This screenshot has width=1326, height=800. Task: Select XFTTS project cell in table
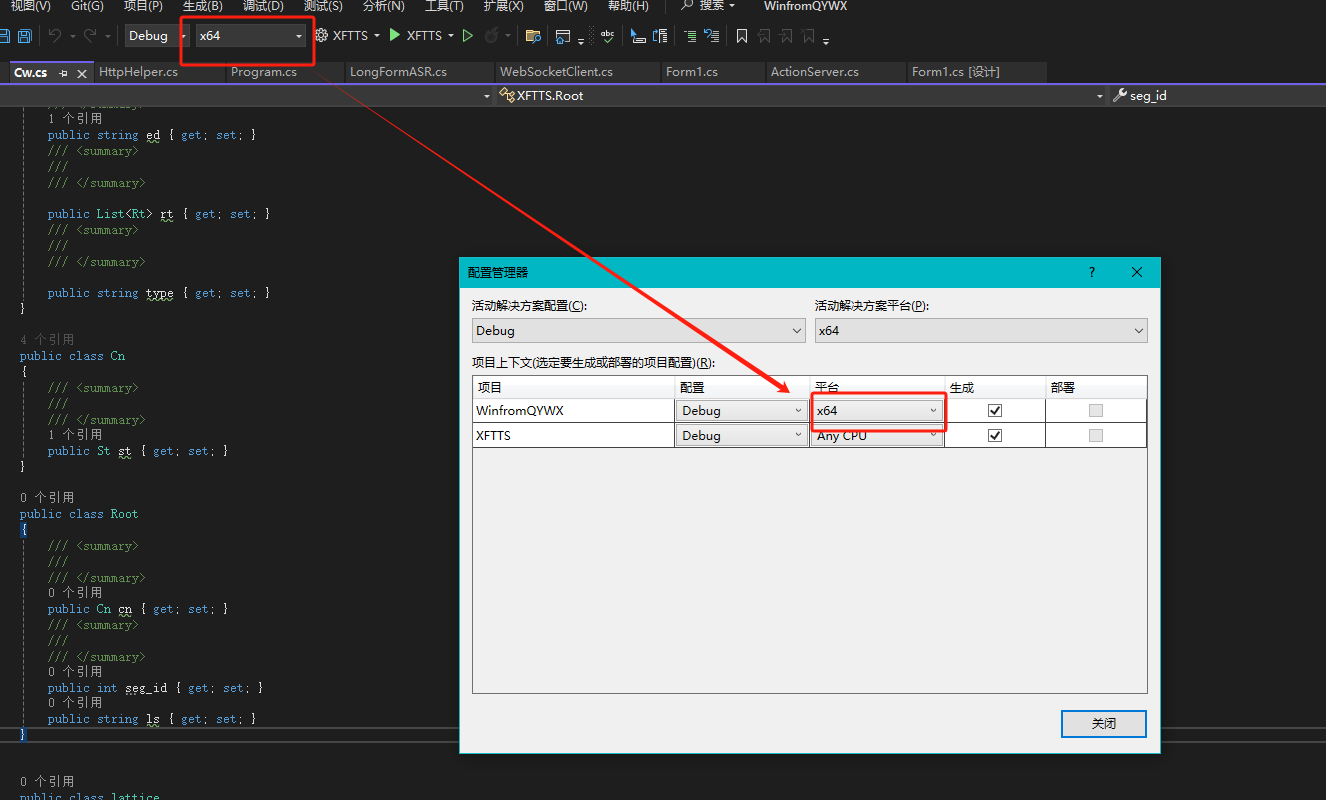[x=574, y=435]
